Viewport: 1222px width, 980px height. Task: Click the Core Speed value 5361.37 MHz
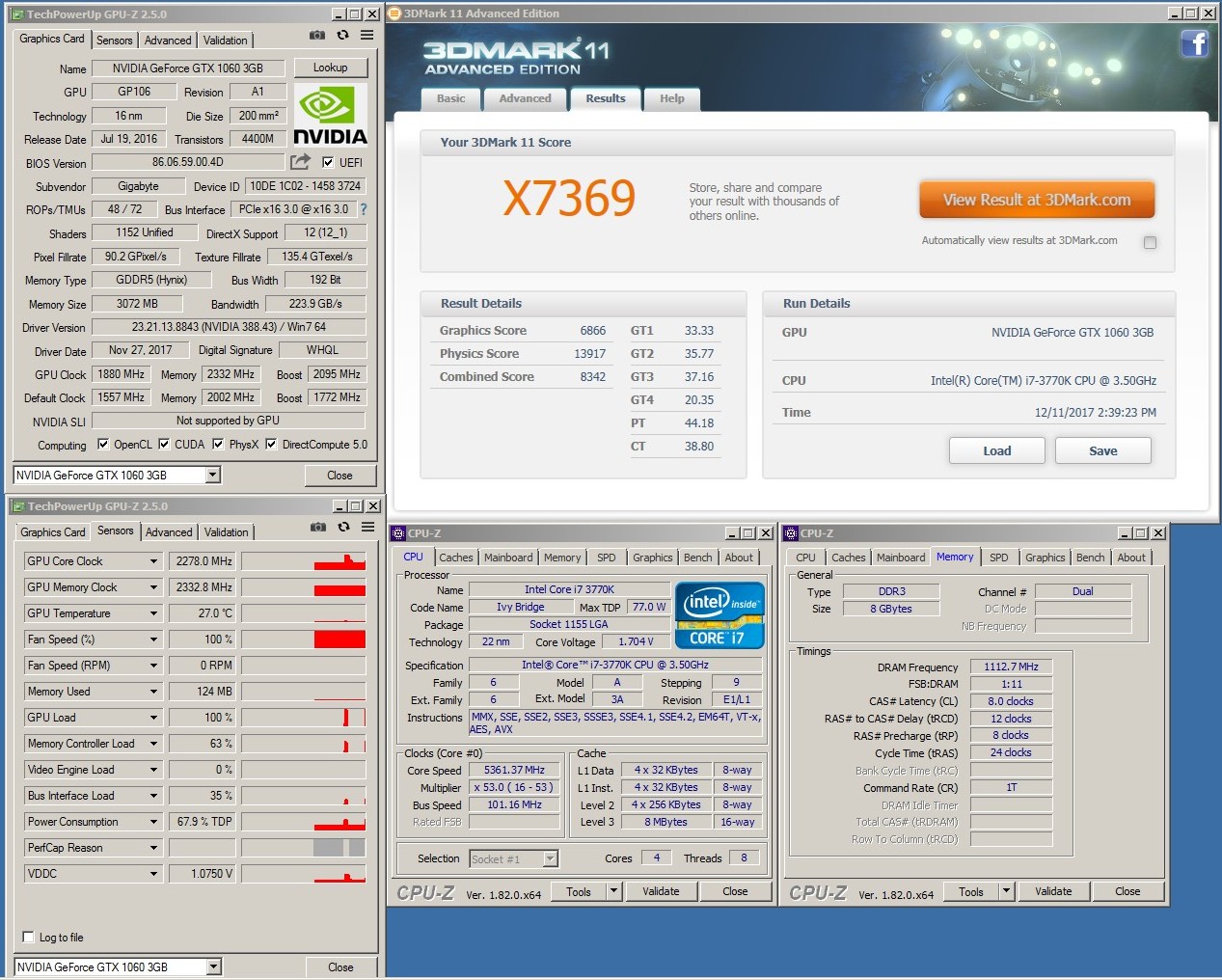point(514,770)
